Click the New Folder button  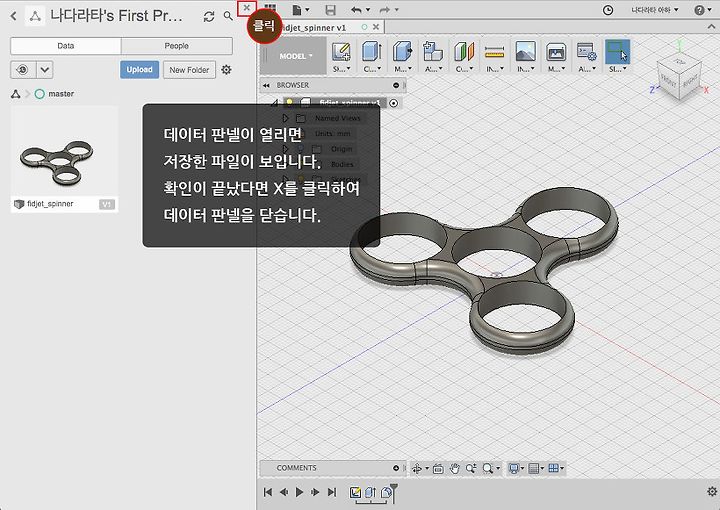(x=189, y=70)
